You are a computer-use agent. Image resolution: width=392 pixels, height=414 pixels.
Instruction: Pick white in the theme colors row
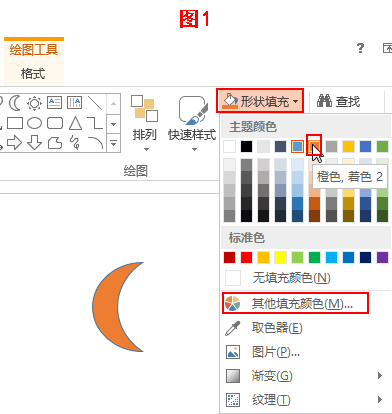[x=229, y=146]
